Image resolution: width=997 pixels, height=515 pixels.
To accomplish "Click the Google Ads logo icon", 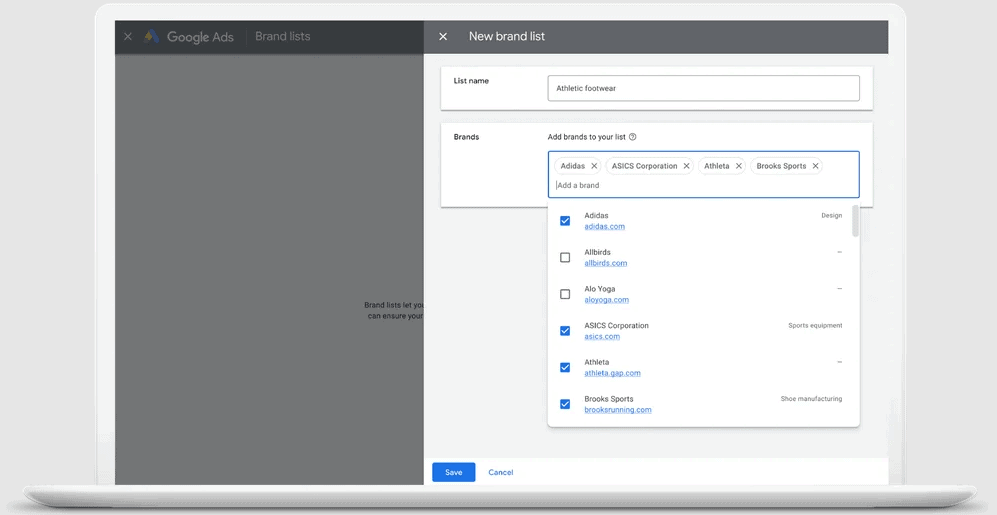I will pyautogui.click(x=151, y=36).
